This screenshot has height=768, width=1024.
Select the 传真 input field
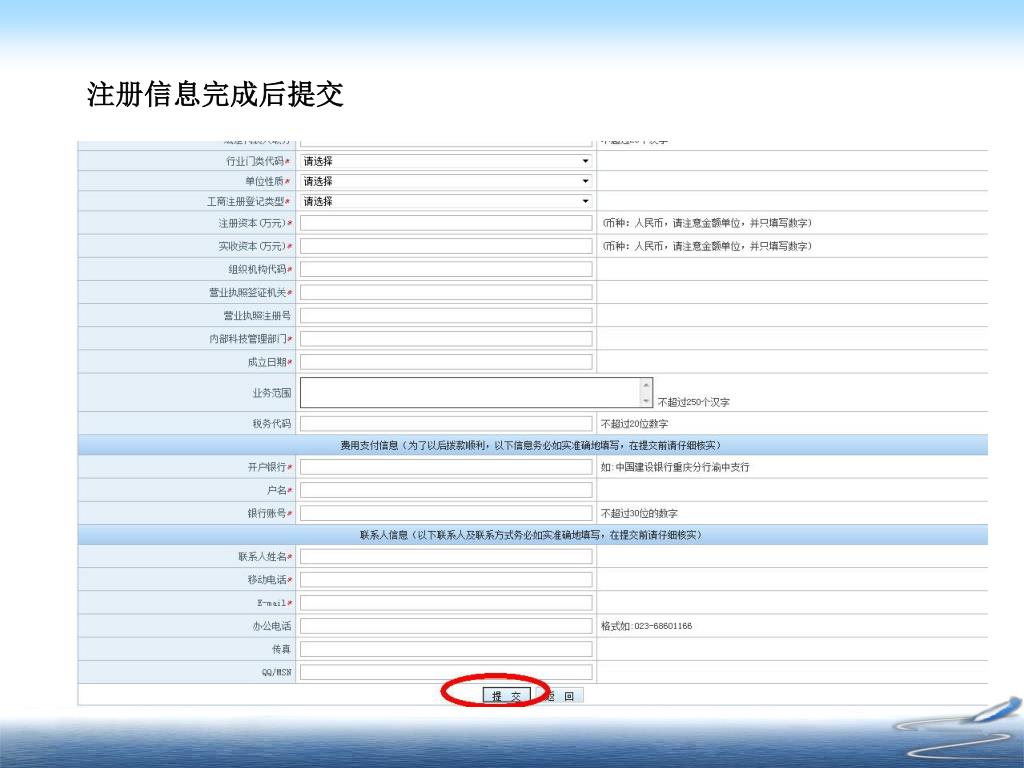(446, 649)
